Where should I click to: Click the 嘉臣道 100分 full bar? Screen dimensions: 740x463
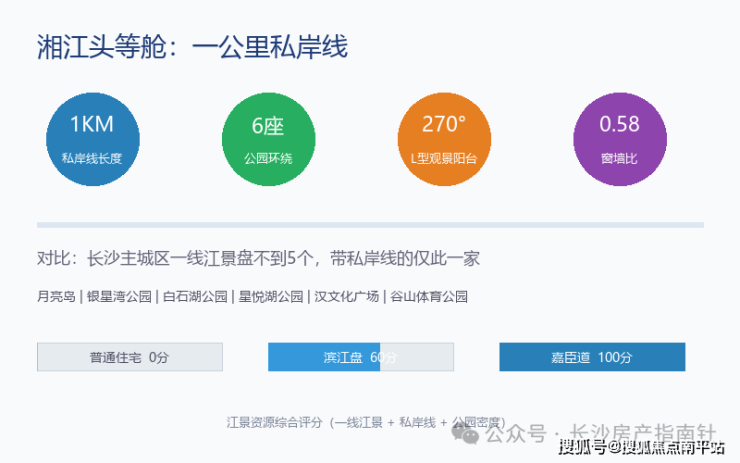pos(592,357)
